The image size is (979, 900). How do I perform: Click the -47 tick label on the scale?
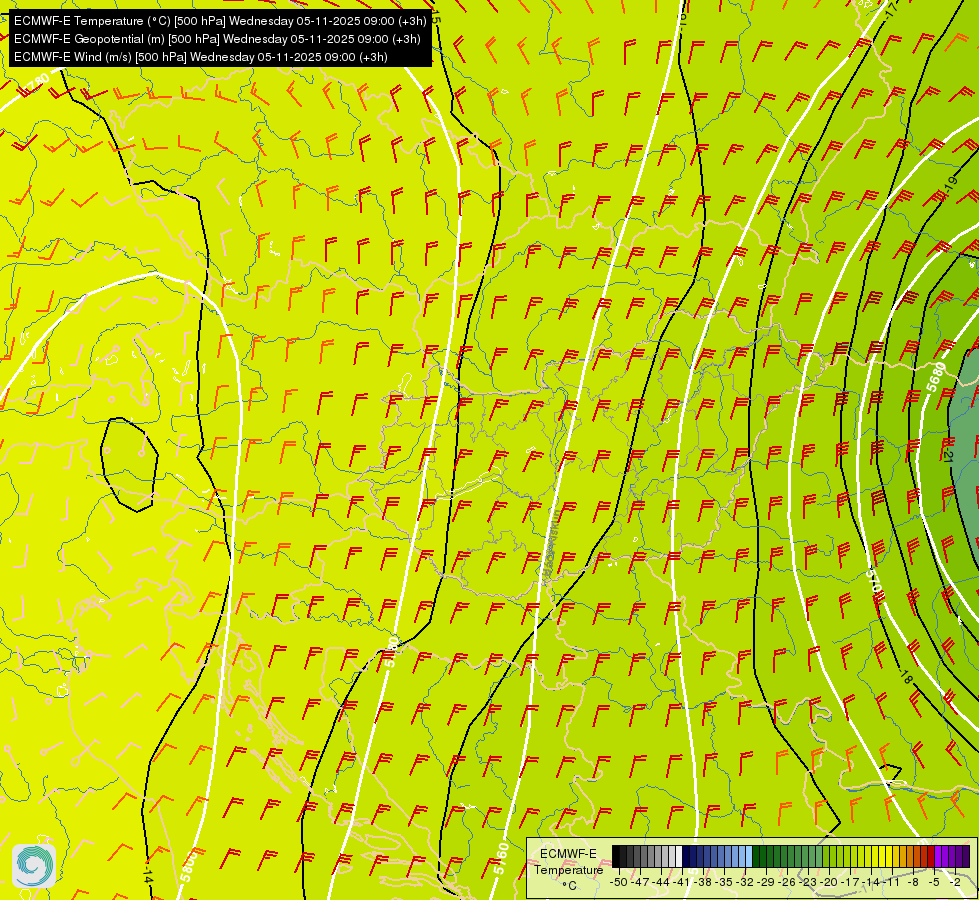coord(639,882)
